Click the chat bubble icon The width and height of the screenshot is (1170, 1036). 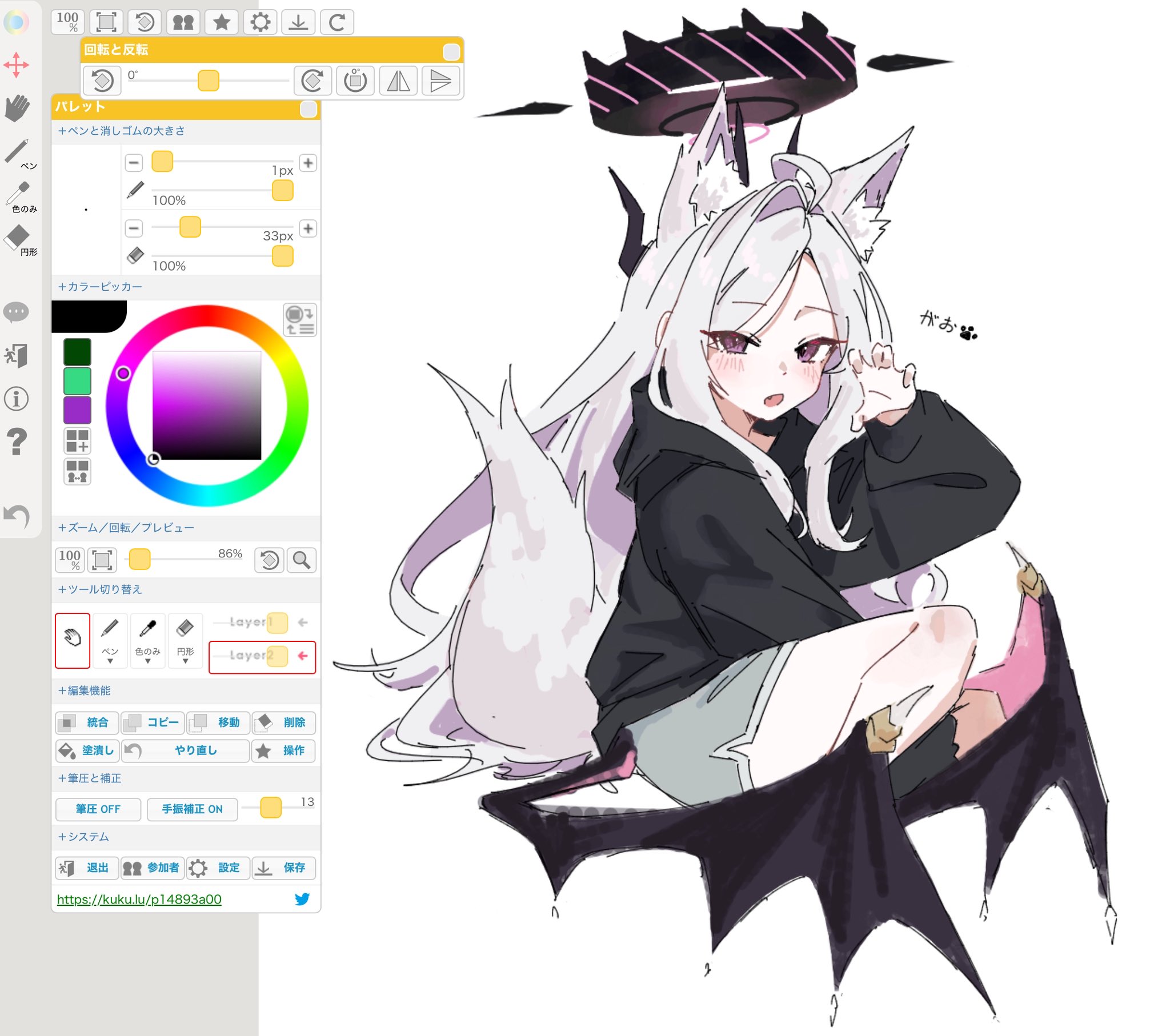coord(16,312)
